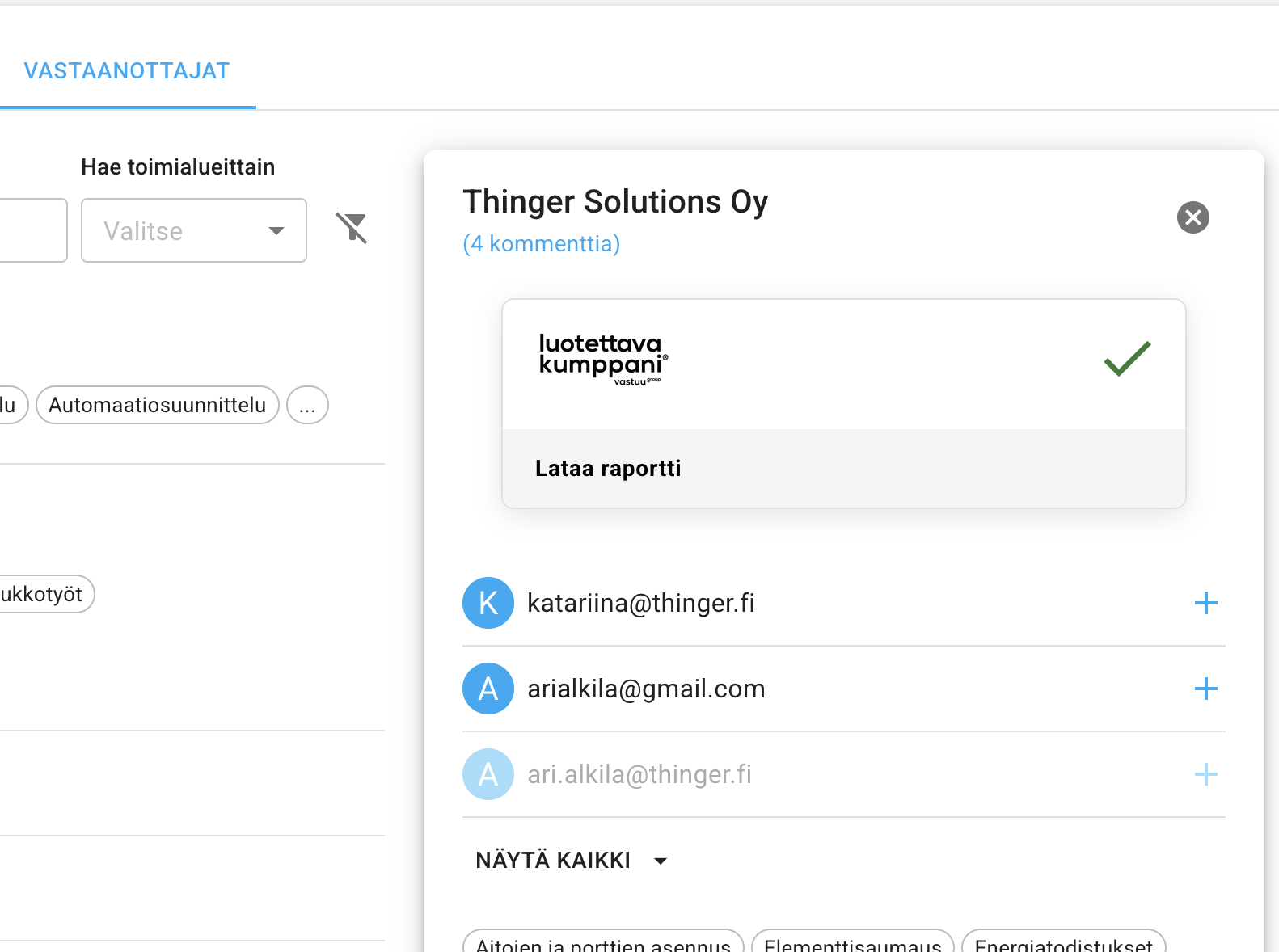1279x952 pixels.
Task: Add katariina@thinger.fi with the plus icon
Action: 1205,603
